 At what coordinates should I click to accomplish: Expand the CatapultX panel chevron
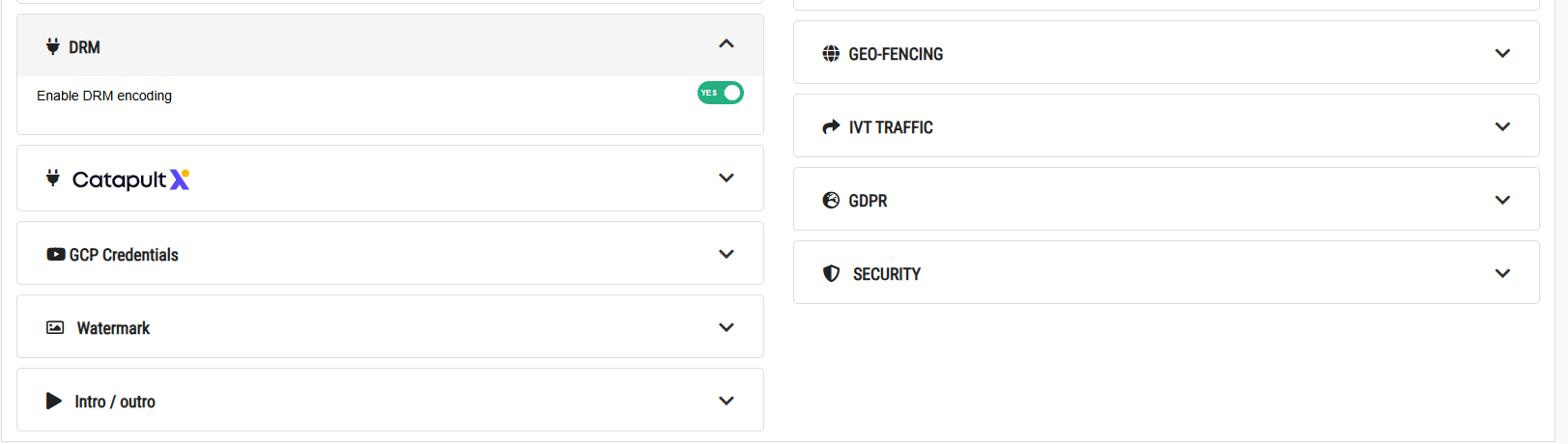tap(727, 178)
